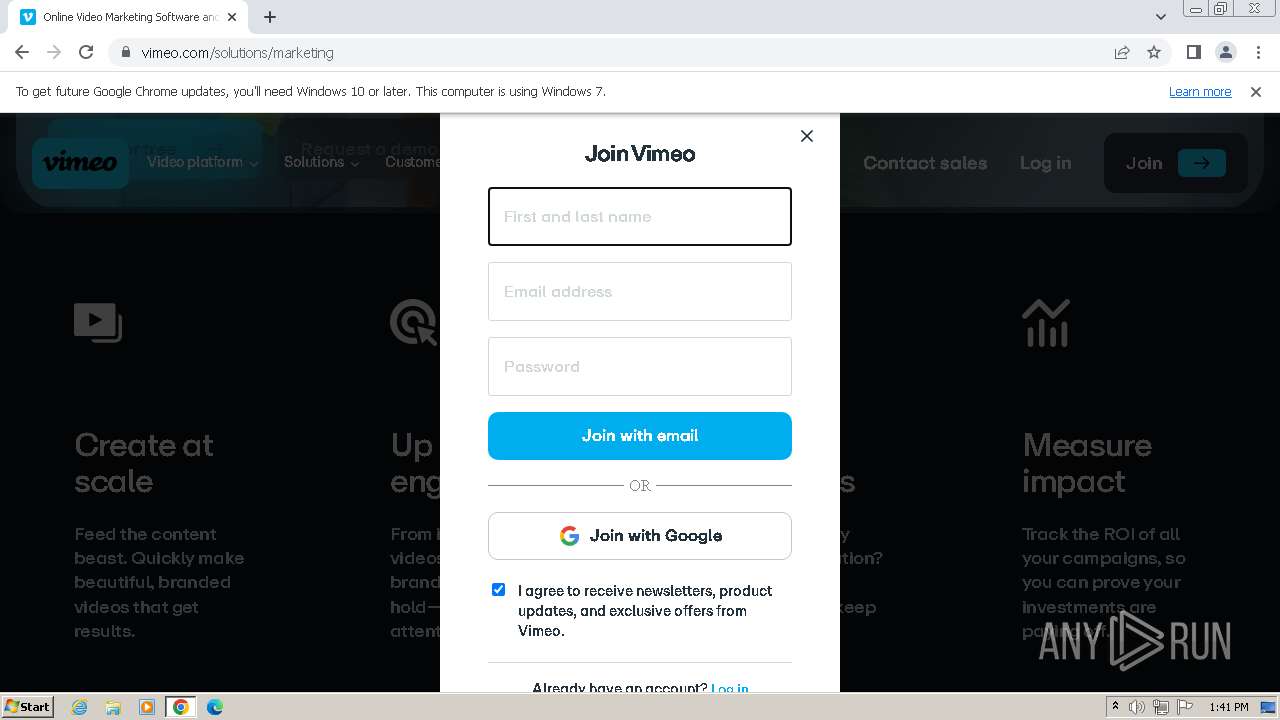Viewport: 1280px width, 720px height.
Task: Focus the First and last name field
Action: pyautogui.click(x=640, y=216)
